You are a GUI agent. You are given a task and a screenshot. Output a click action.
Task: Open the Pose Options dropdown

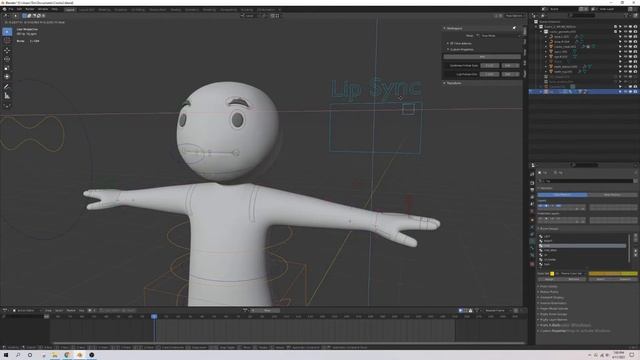click(x=514, y=16)
